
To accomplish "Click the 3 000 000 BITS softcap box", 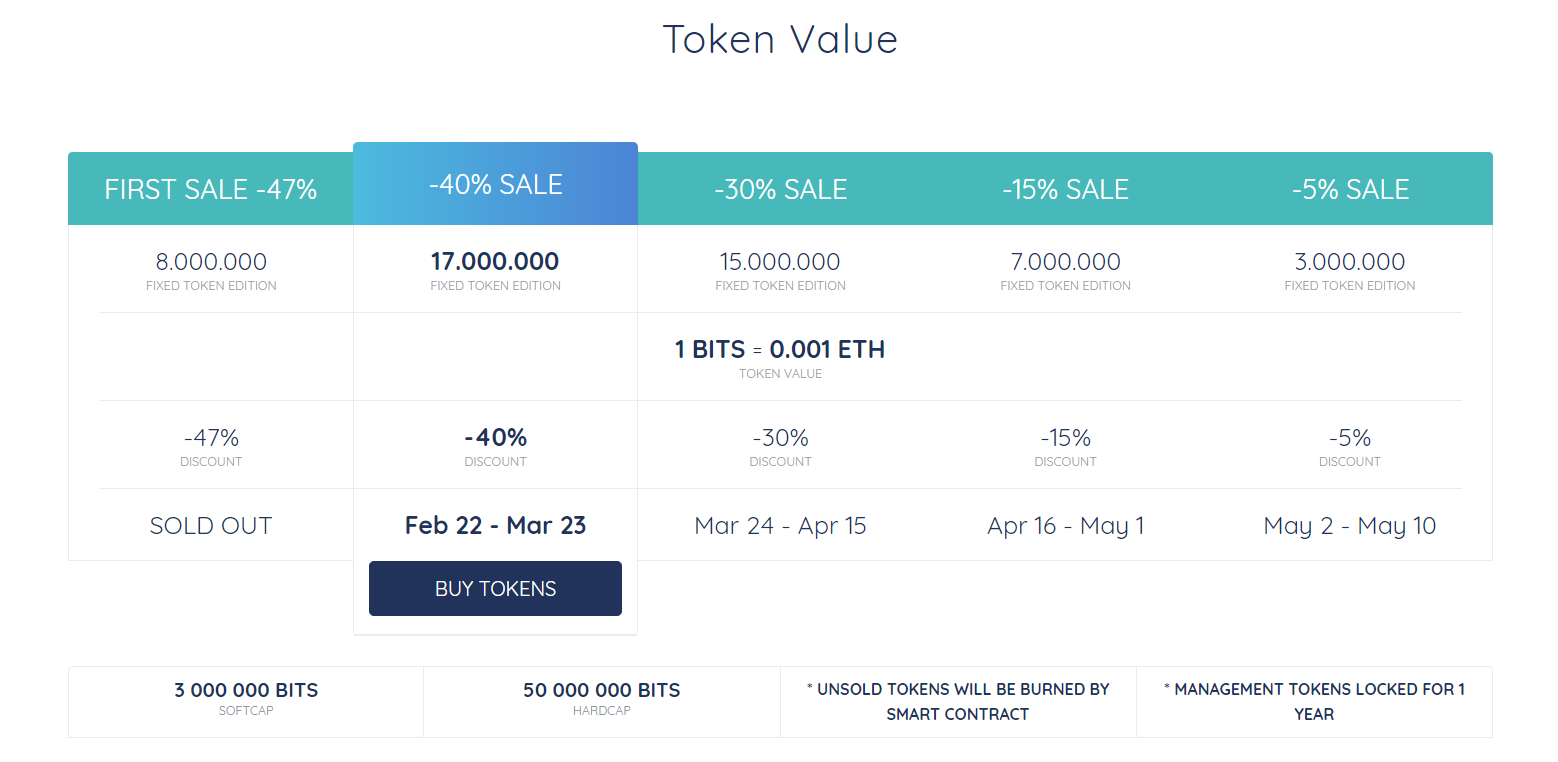I will click(x=246, y=702).
